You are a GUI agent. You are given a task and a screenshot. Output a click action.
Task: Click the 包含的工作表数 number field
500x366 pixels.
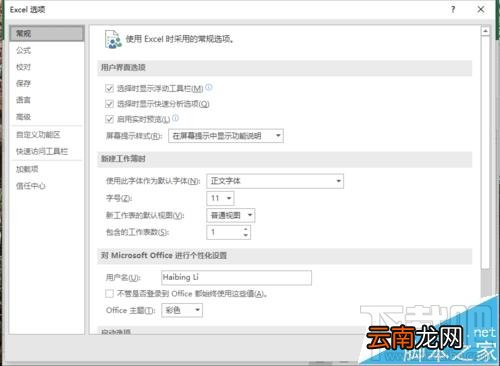click(224, 232)
